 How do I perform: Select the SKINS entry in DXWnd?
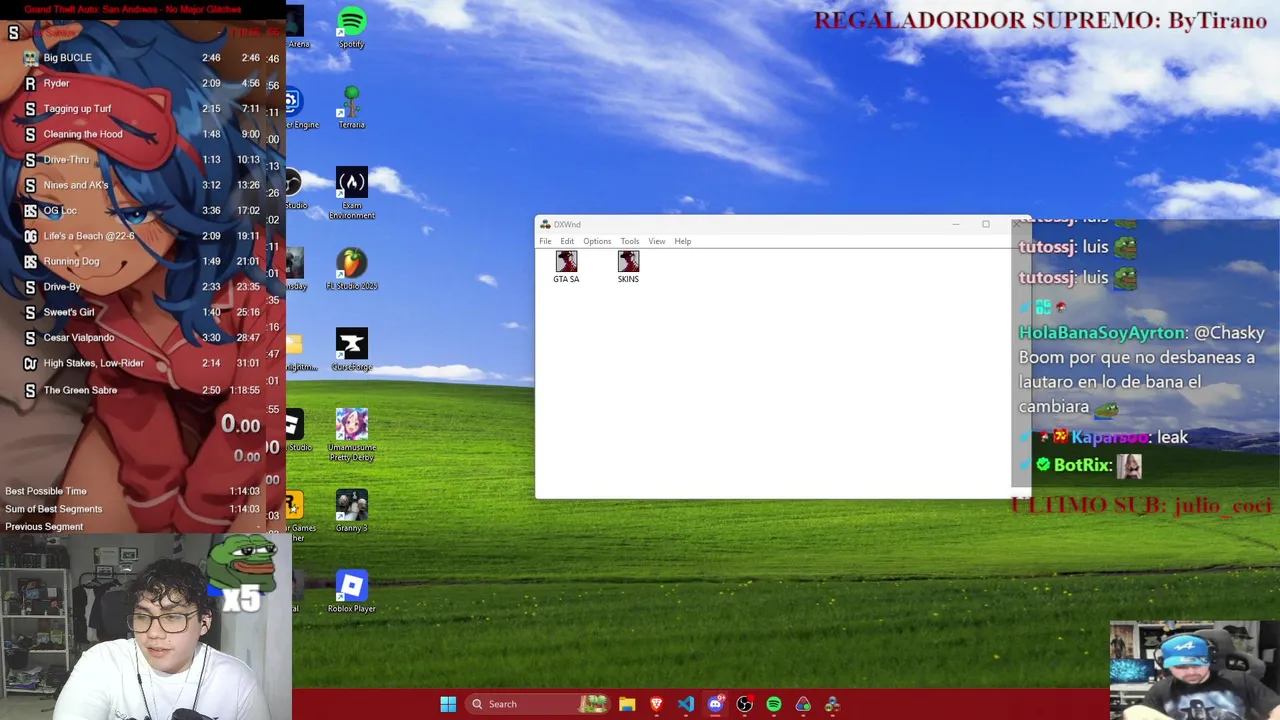(x=628, y=267)
